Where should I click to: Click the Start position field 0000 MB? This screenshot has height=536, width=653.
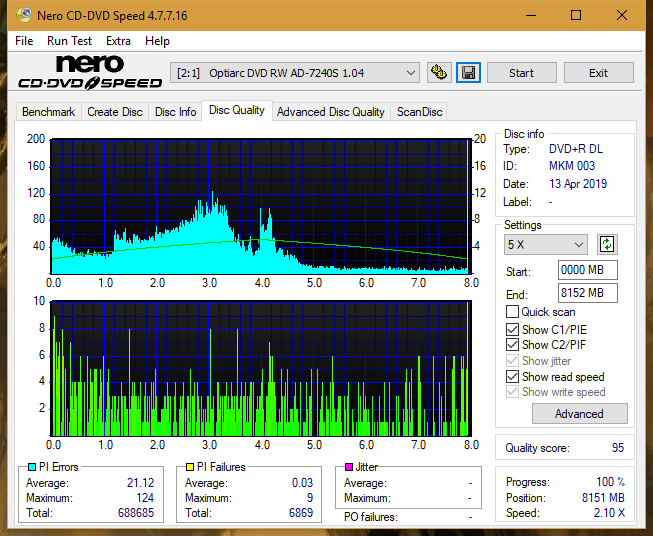coord(587,270)
